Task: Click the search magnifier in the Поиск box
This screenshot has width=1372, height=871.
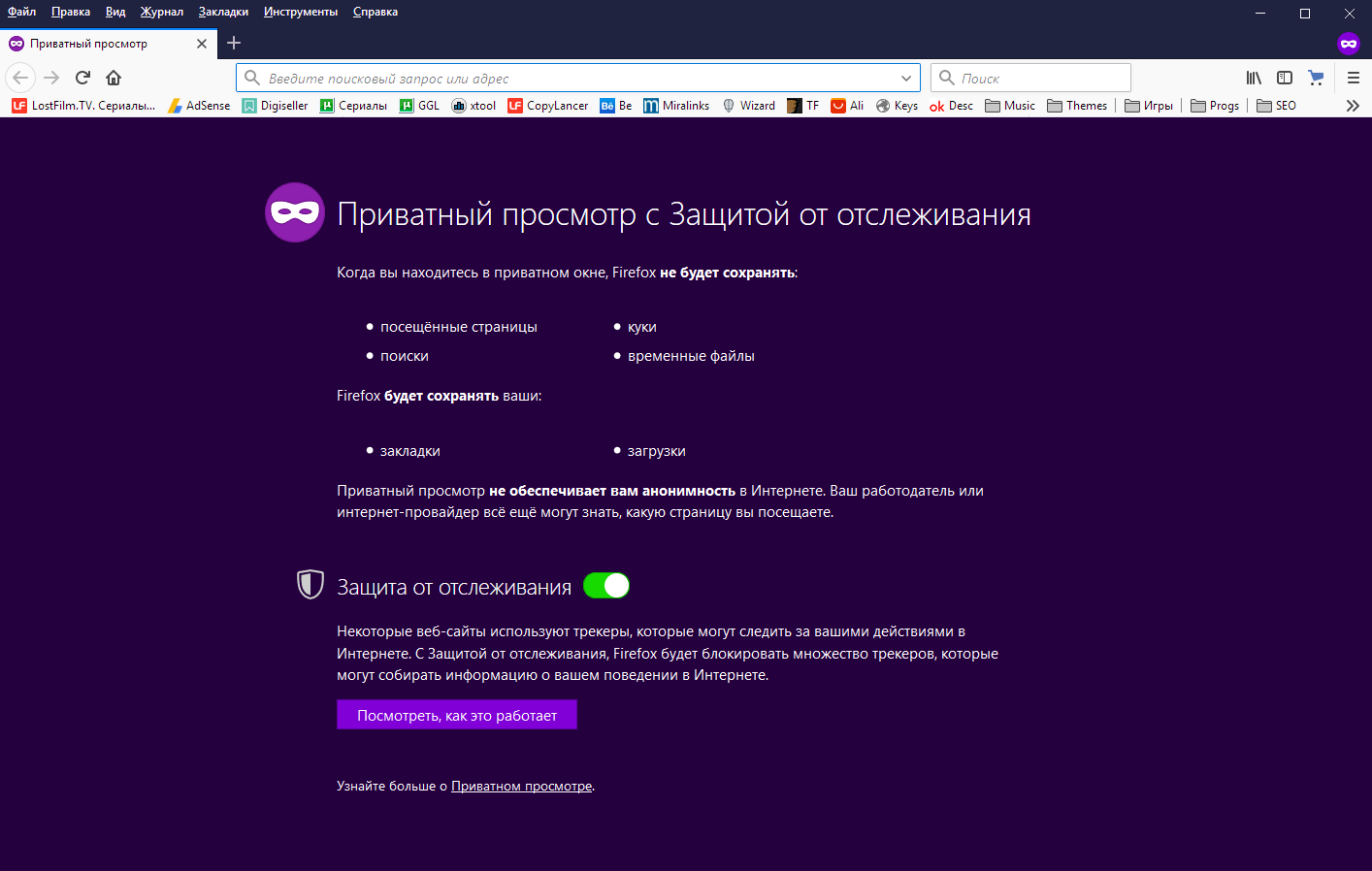Action: point(947,78)
